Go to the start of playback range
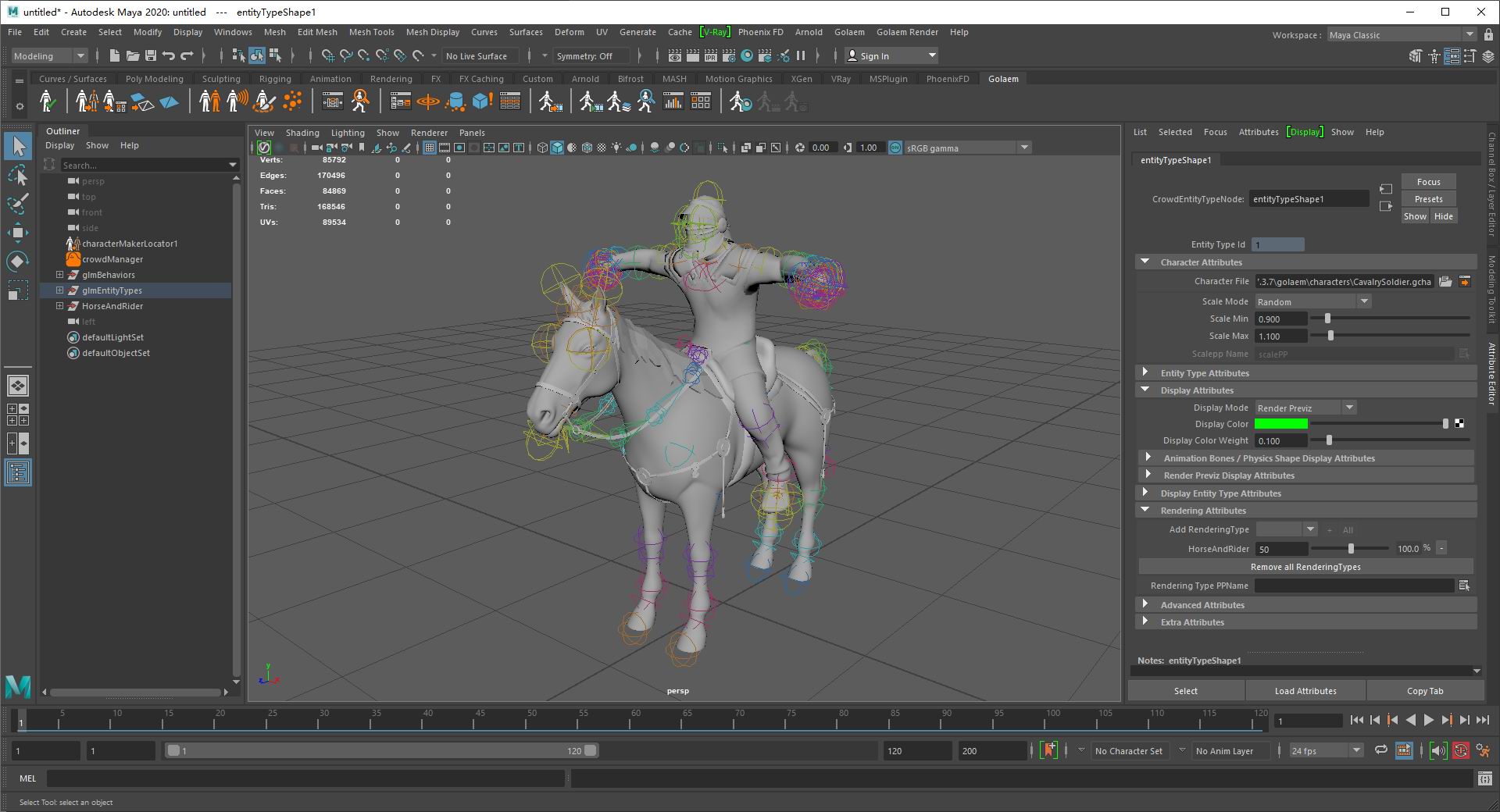1500x812 pixels. (1356, 720)
